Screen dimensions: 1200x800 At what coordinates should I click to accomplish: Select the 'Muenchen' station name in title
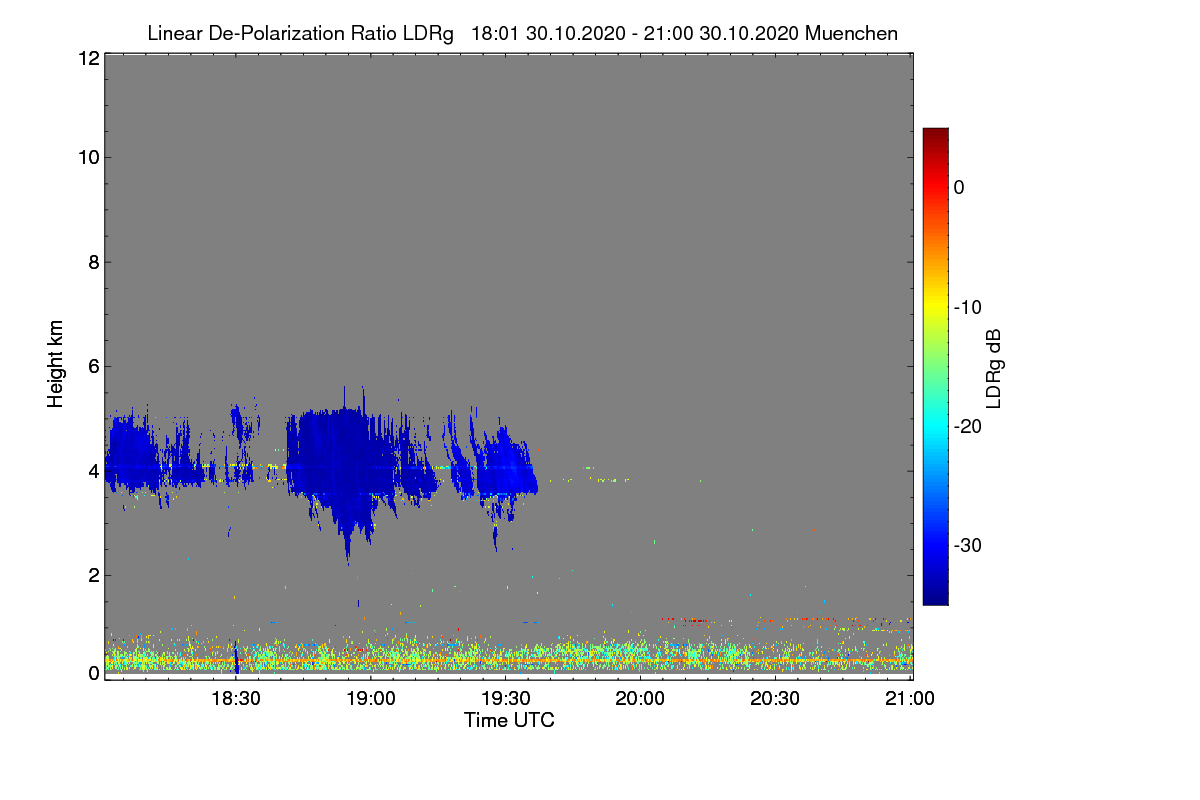coord(851,33)
